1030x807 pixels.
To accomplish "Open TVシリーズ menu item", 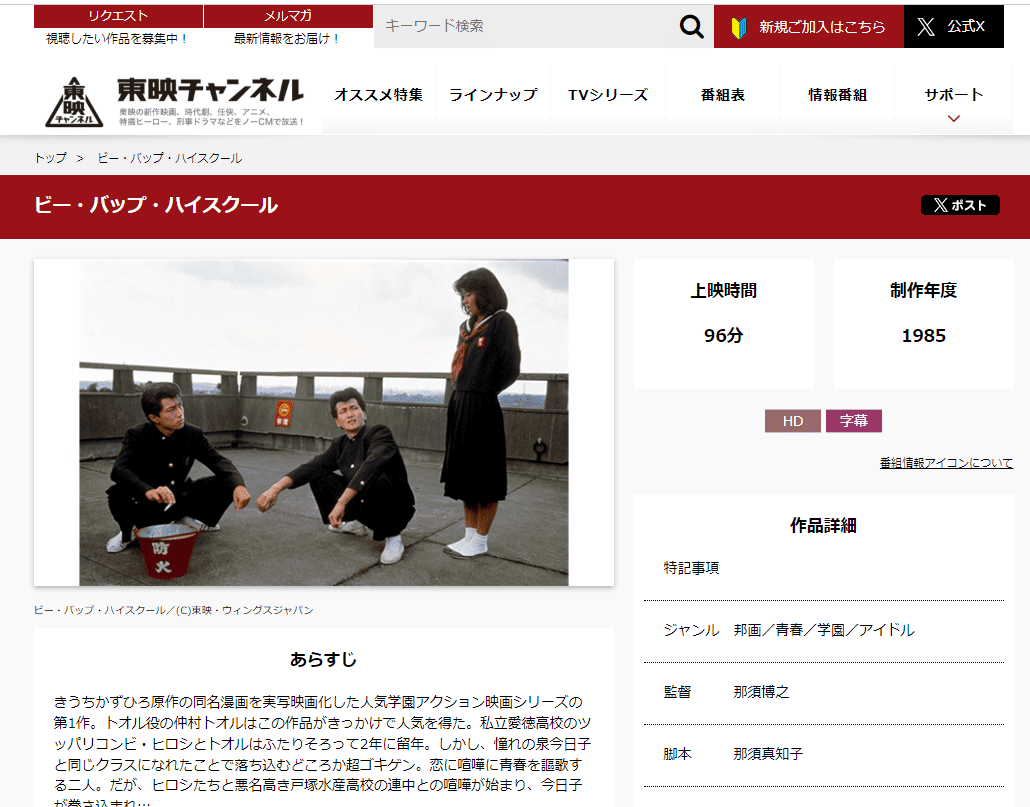I will coord(608,95).
